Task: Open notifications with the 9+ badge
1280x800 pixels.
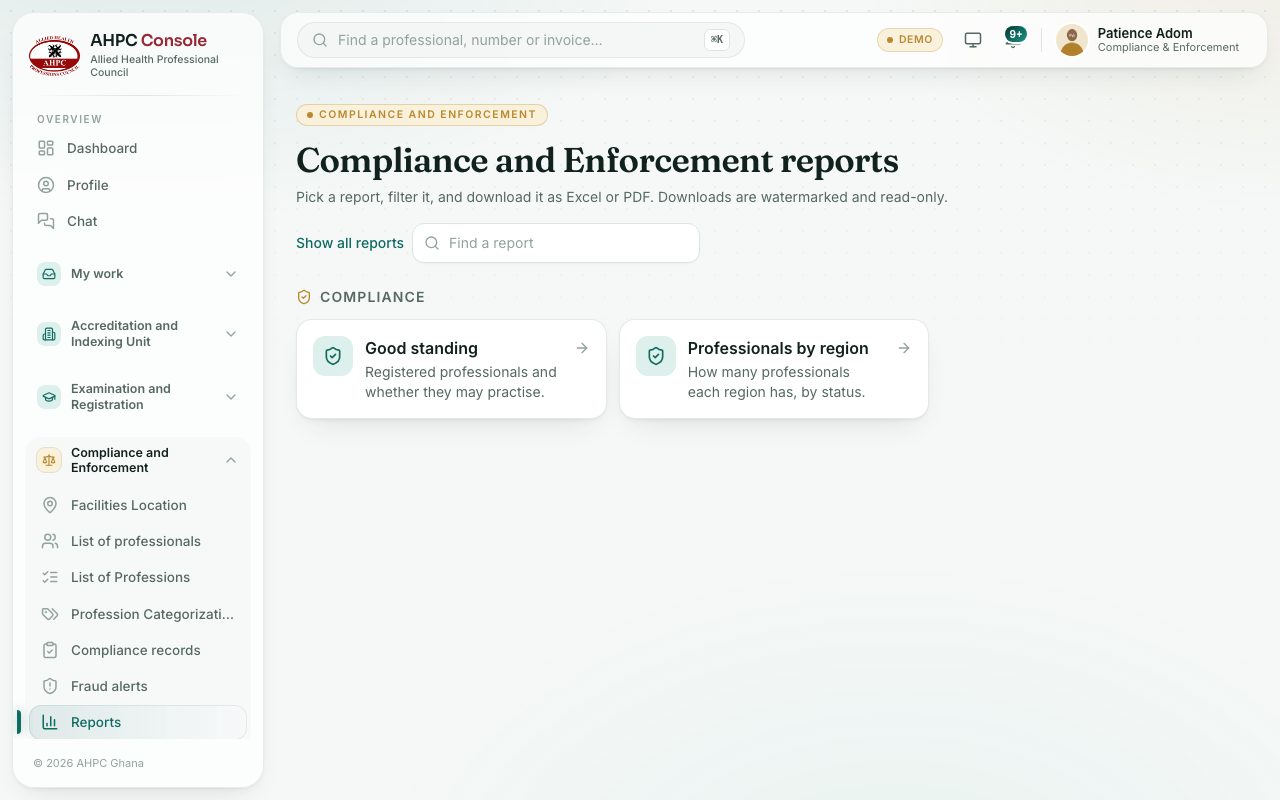Action: (1014, 39)
